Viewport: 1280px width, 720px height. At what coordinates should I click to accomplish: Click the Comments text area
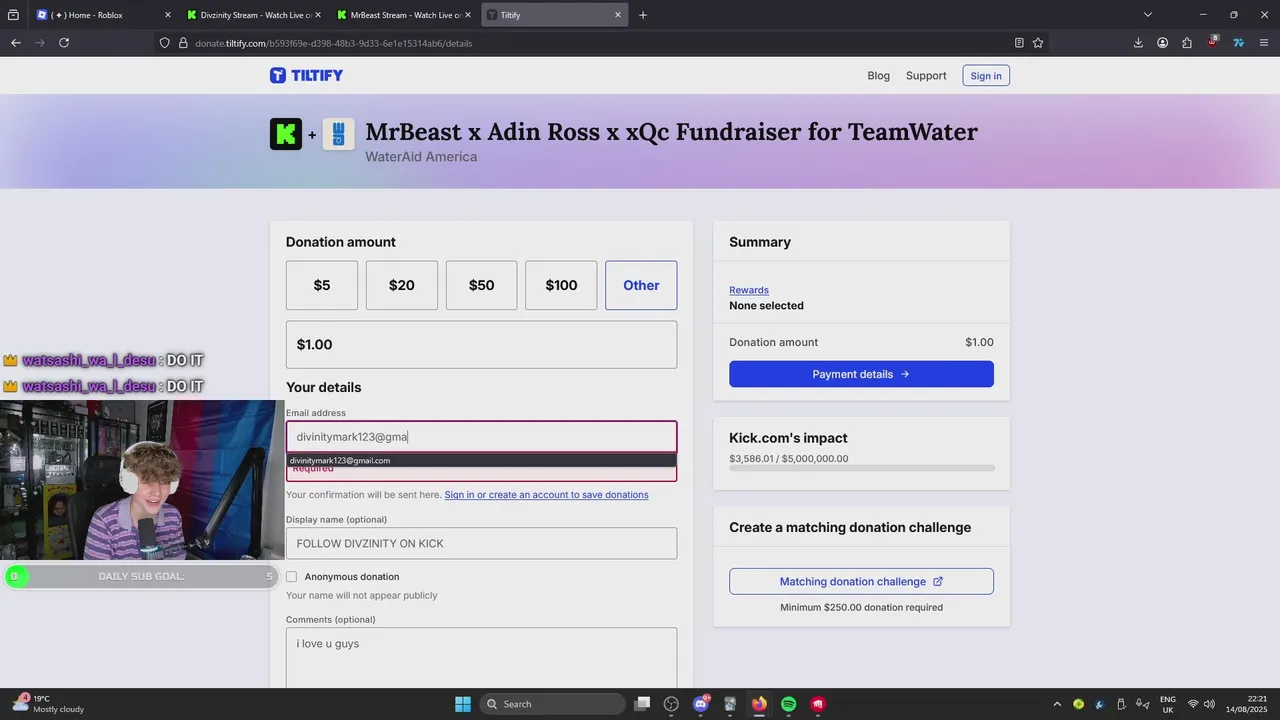[481, 657]
